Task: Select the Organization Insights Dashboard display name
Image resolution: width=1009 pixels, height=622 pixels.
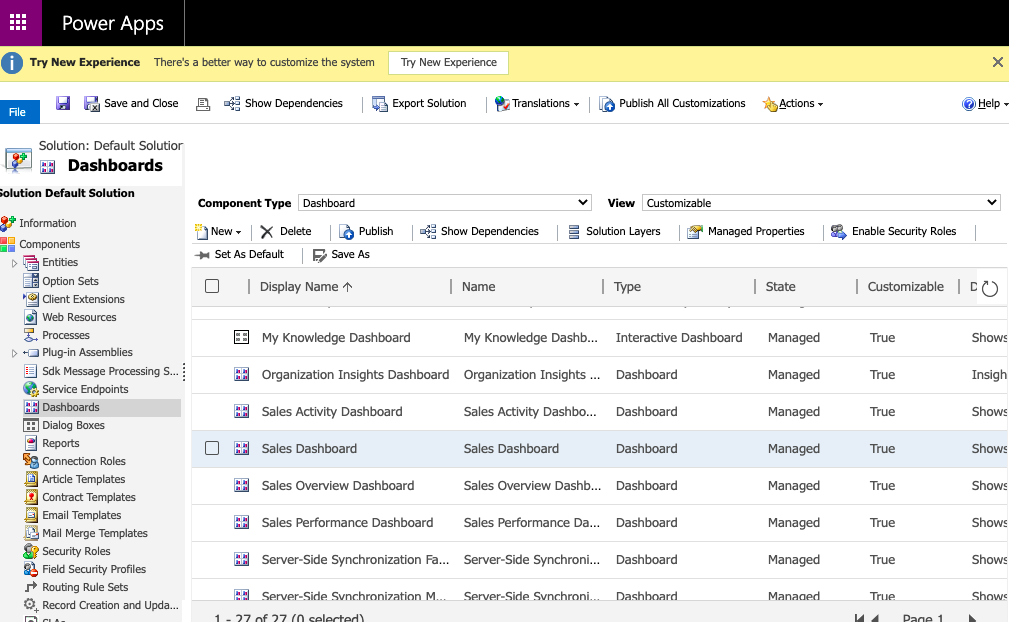Action: pos(355,374)
